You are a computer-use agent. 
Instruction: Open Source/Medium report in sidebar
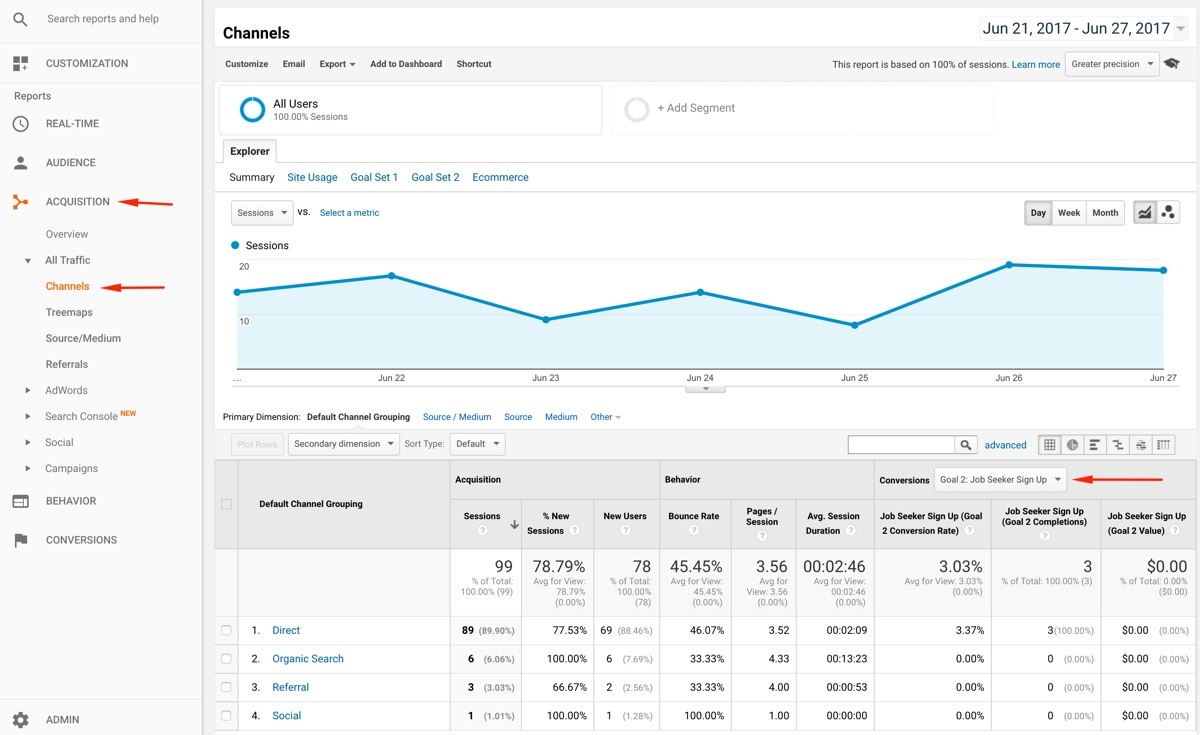tap(83, 339)
